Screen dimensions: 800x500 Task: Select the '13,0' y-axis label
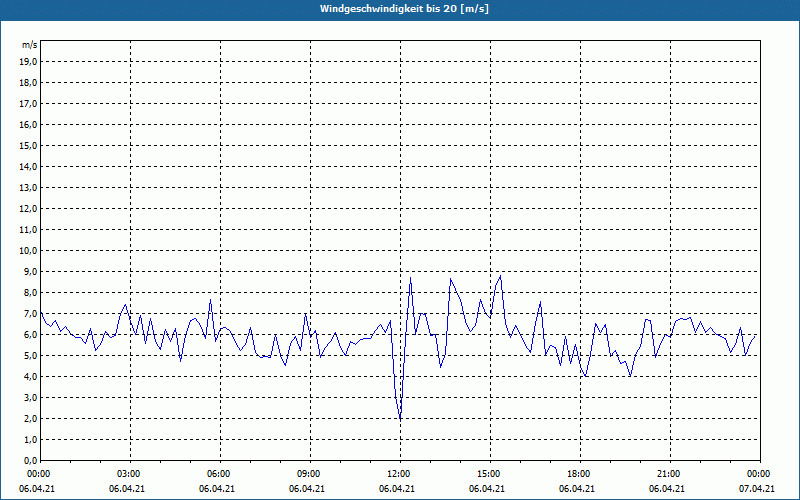point(28,187)
